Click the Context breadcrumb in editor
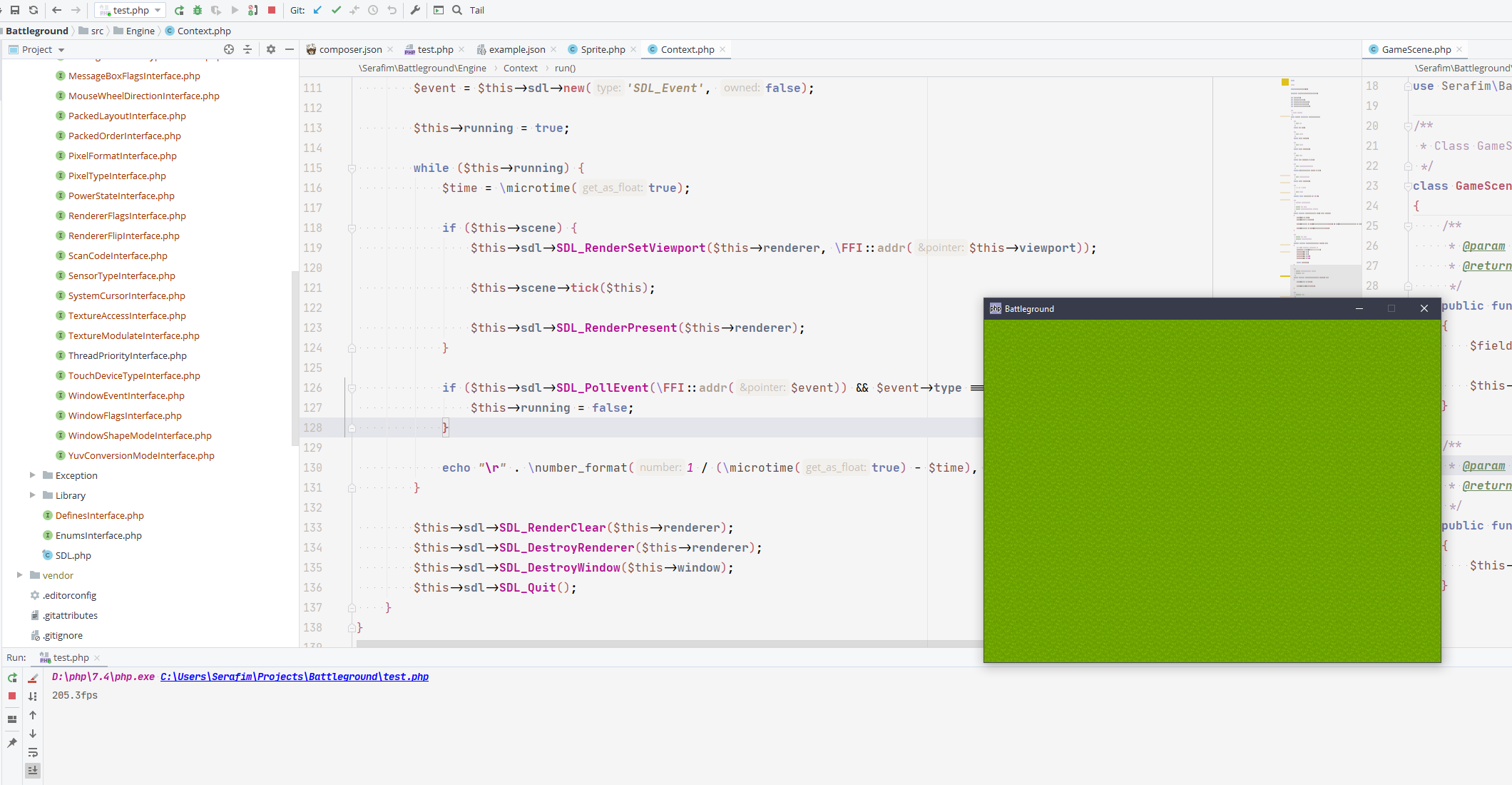The height and width of the screenshot is (785, 1512). tap(520, 68)
